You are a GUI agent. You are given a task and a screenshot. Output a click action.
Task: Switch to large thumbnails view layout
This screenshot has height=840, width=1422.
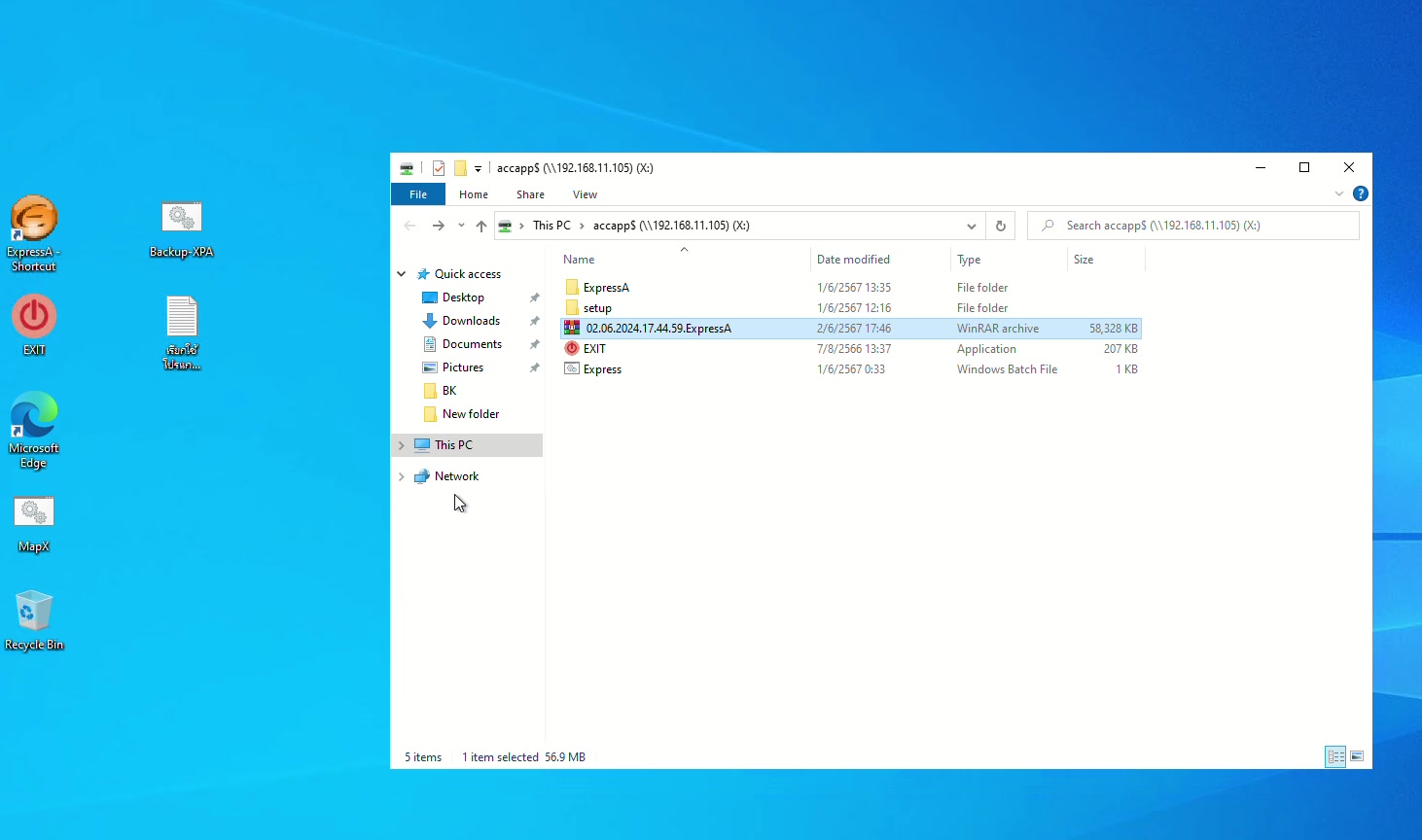pos(1357,756)
